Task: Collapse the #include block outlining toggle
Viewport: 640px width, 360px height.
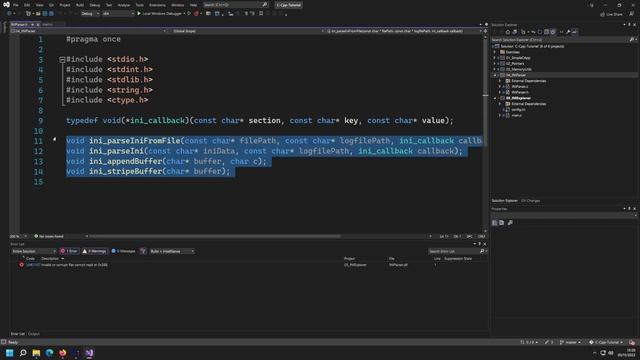Action: [x=62, y=60]
